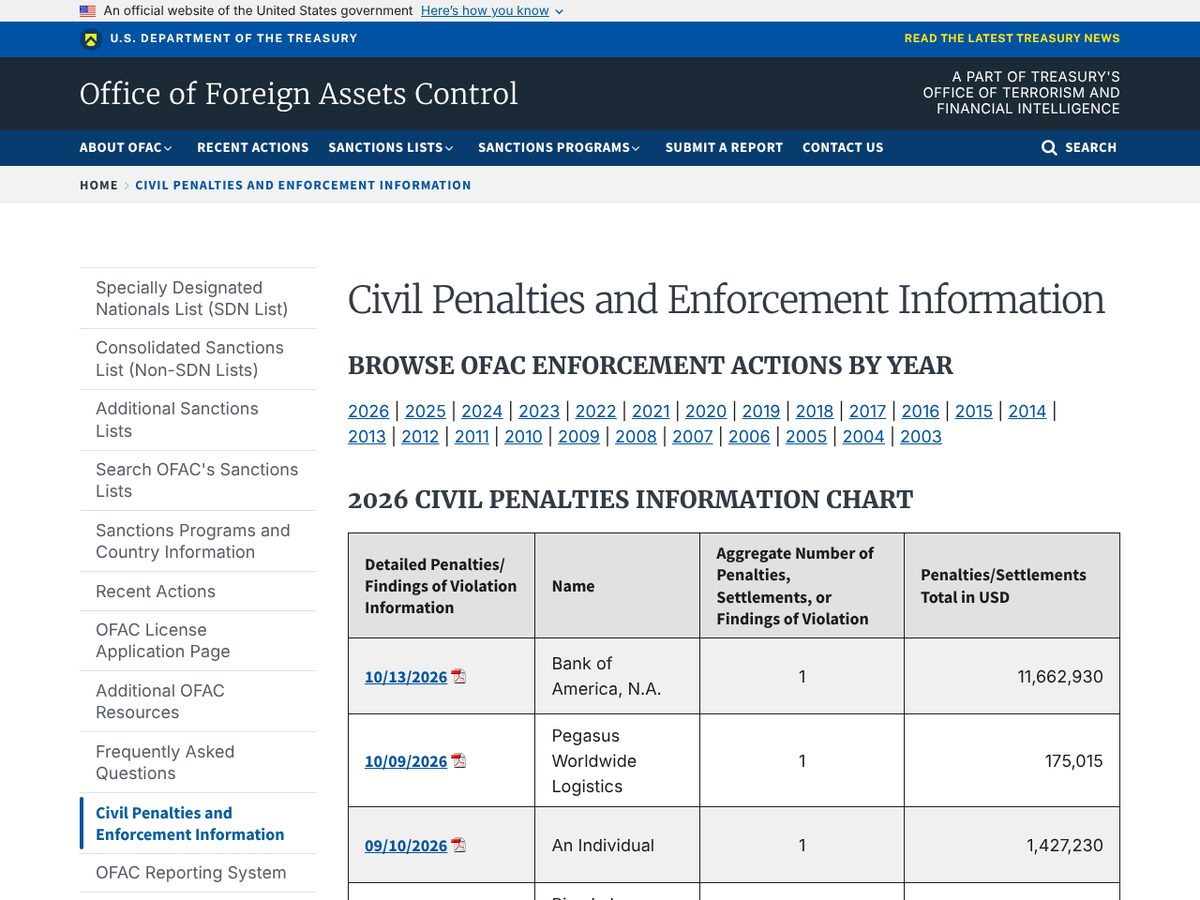Viewport: 1200px width, 900px height.
Task: Browse enforcement actions for 2008
Action: (x=636, y=437)
